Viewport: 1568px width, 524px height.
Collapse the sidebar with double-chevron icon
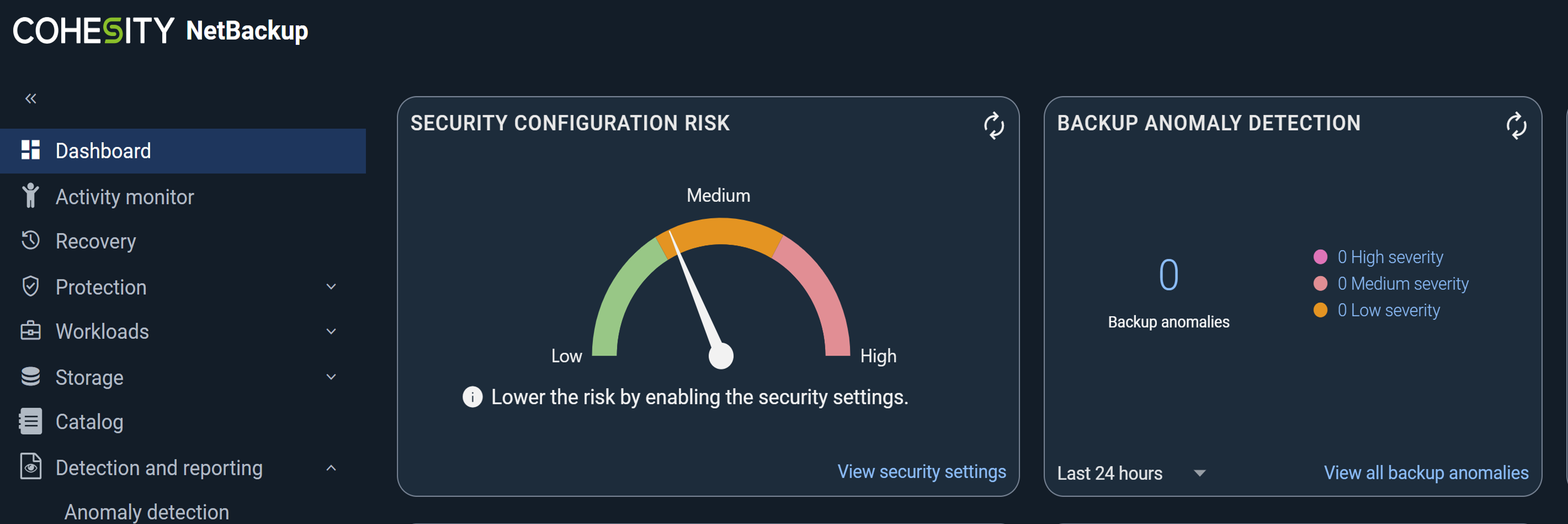point(30,99)
